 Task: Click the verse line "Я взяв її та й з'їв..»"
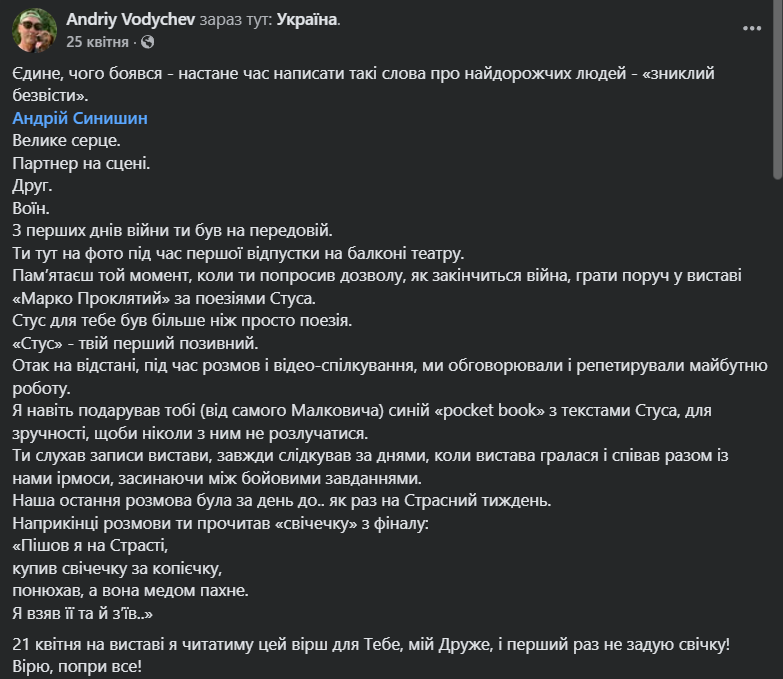[x=84, y=613]
